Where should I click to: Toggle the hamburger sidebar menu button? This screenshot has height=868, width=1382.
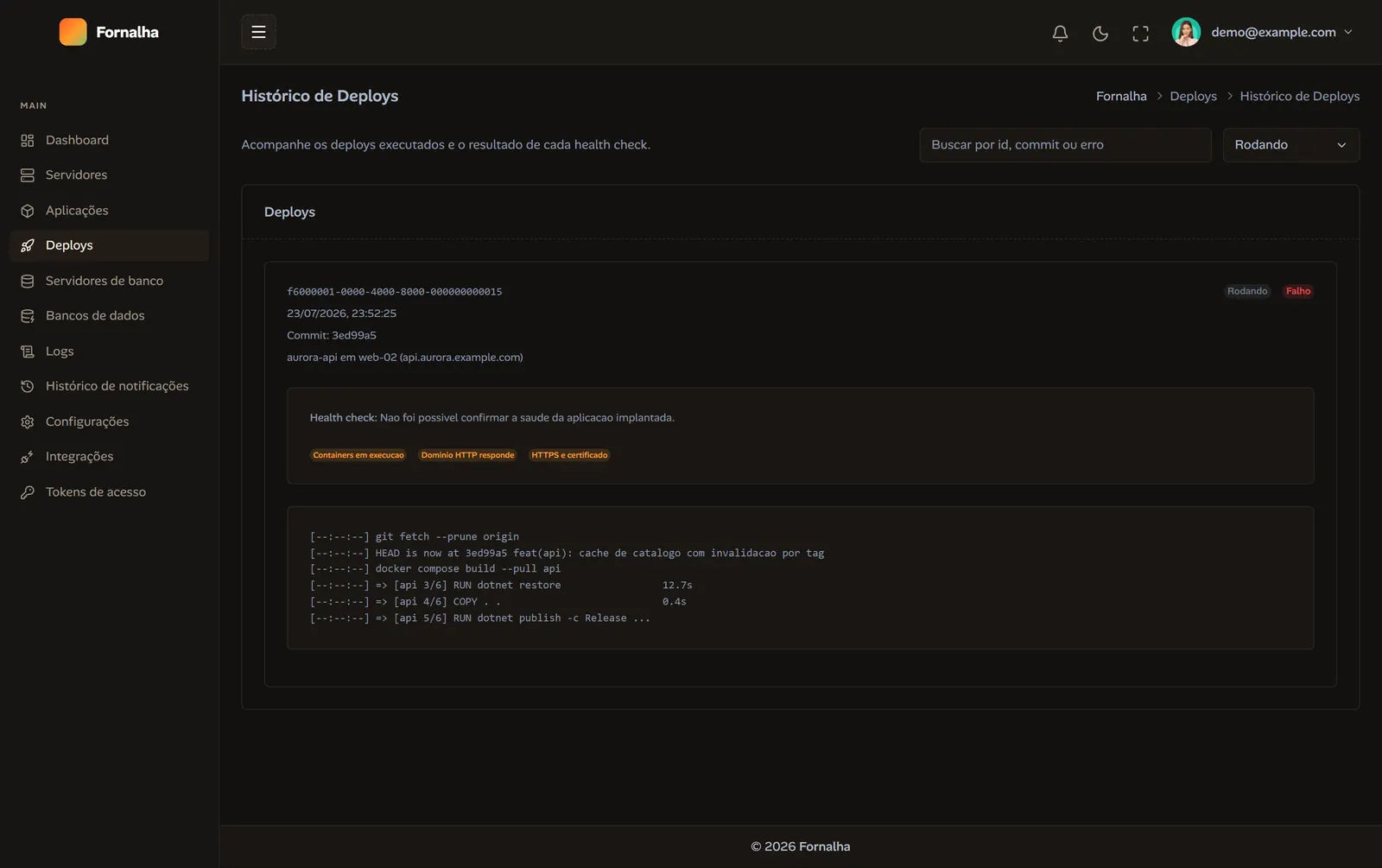click(258, 32)
